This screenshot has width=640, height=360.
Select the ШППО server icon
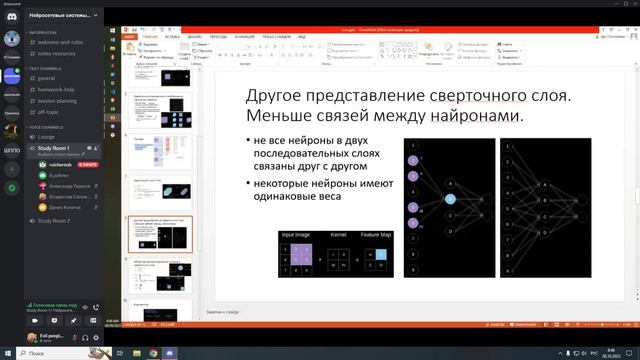pyautogui.click(x=12, y=150)
